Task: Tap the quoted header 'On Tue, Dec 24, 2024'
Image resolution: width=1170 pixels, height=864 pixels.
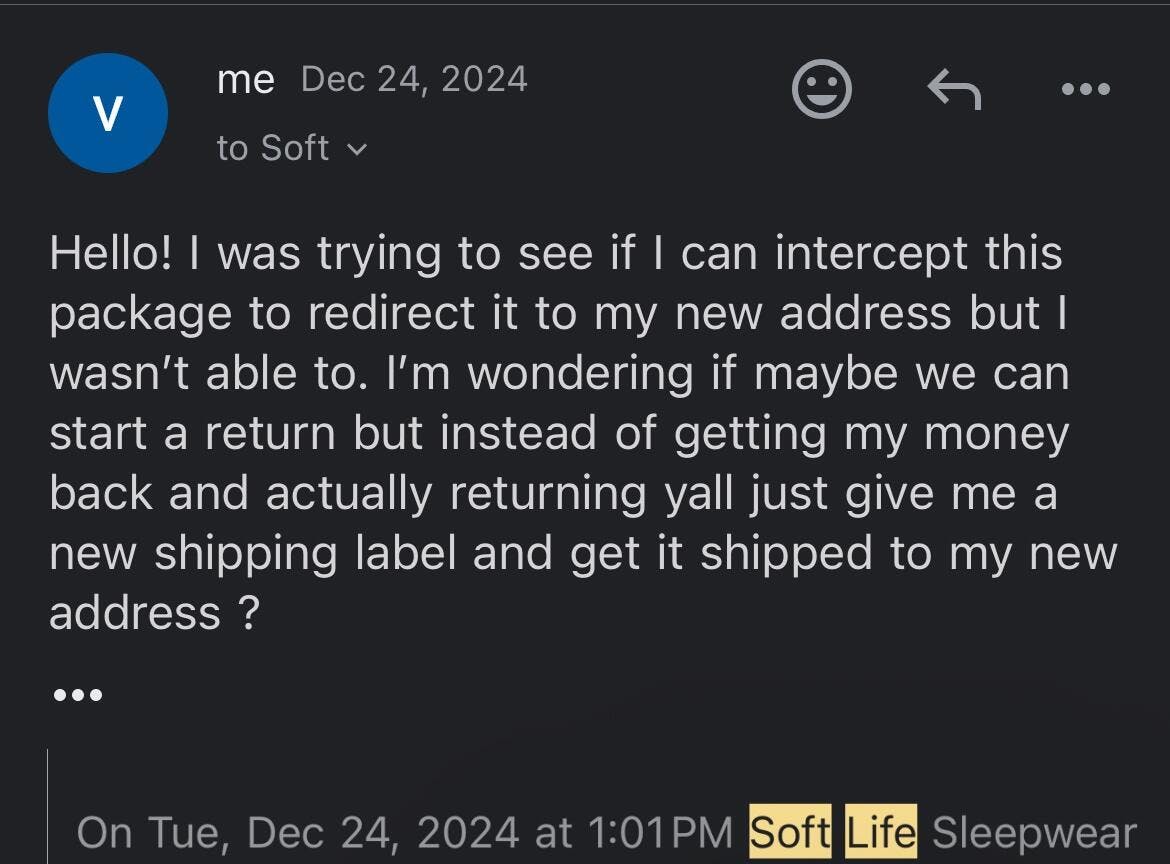Action: click(298, 833)
